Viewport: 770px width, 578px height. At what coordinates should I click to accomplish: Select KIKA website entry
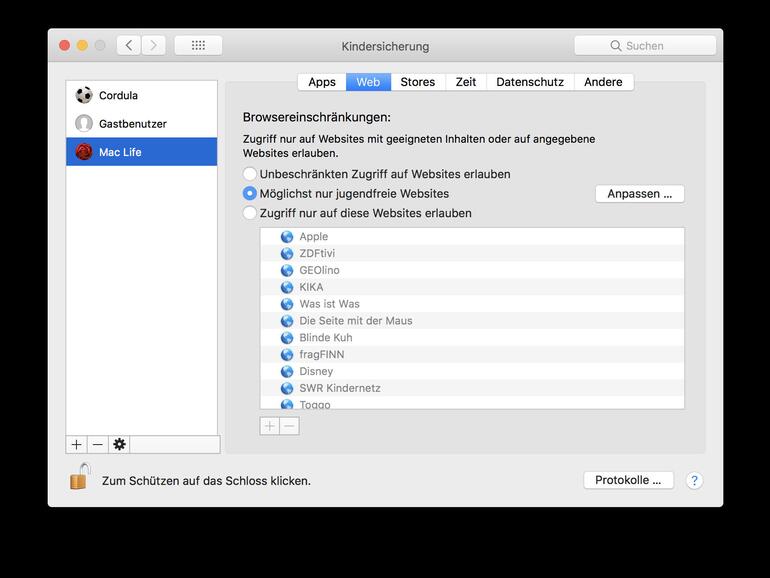(472, 287)
